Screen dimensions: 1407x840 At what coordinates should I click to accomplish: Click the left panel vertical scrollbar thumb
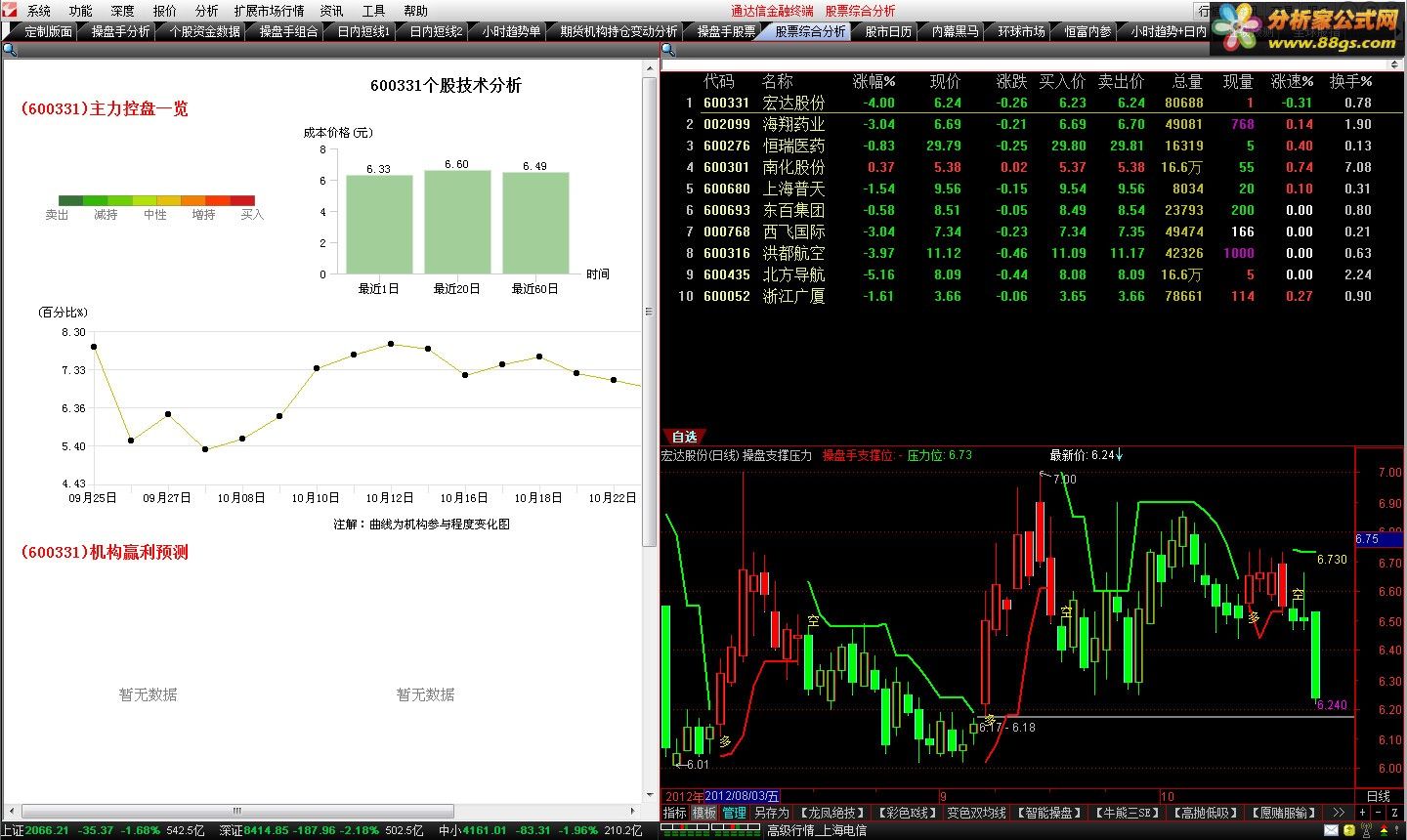(650, 311)
